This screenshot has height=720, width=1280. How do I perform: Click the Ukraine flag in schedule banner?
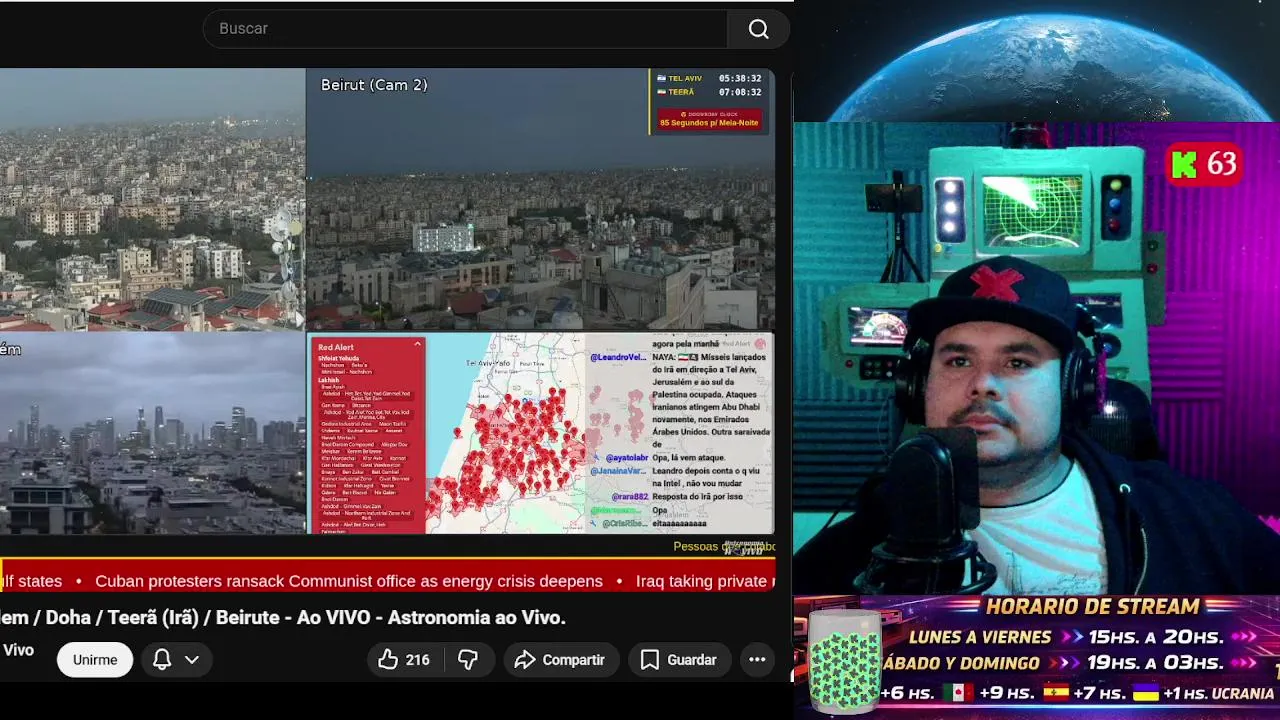pos(1146,693)
